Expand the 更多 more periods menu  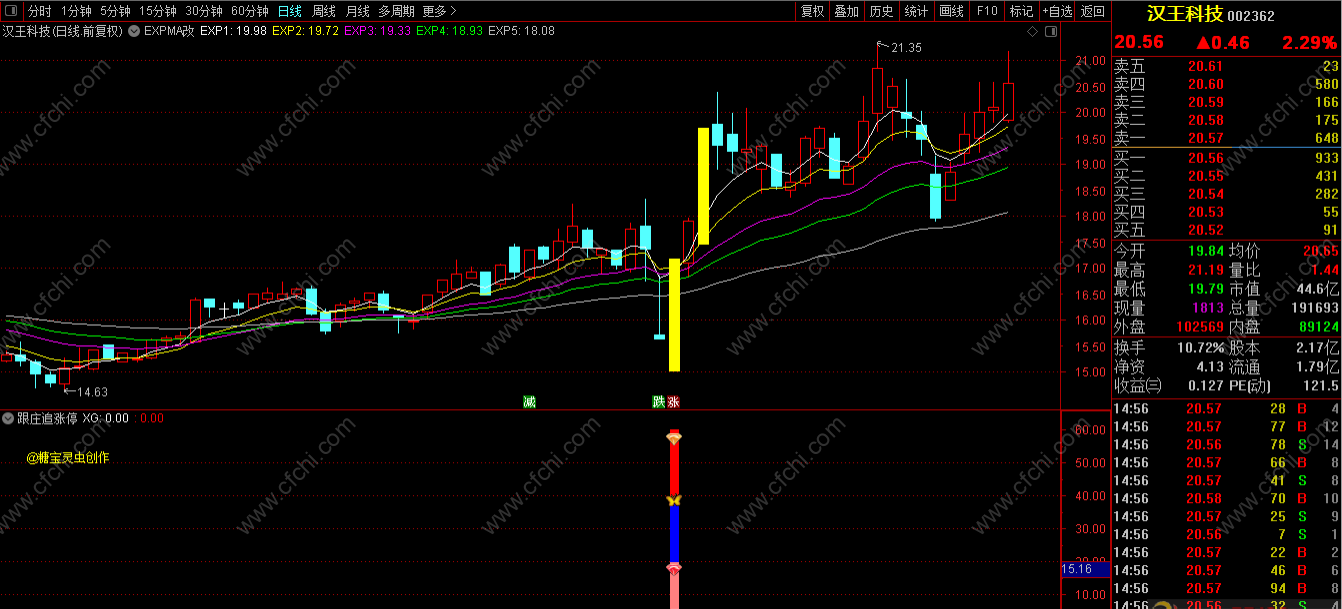point(438,11)
